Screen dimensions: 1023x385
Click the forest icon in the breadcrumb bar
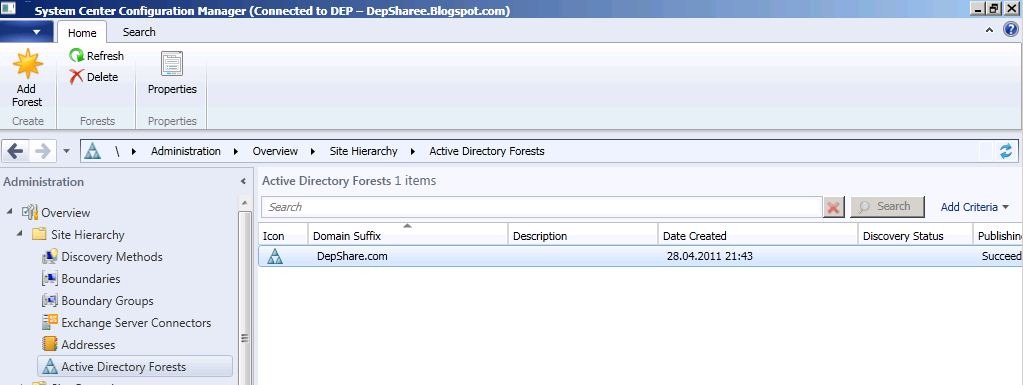(x=93, y=151)
